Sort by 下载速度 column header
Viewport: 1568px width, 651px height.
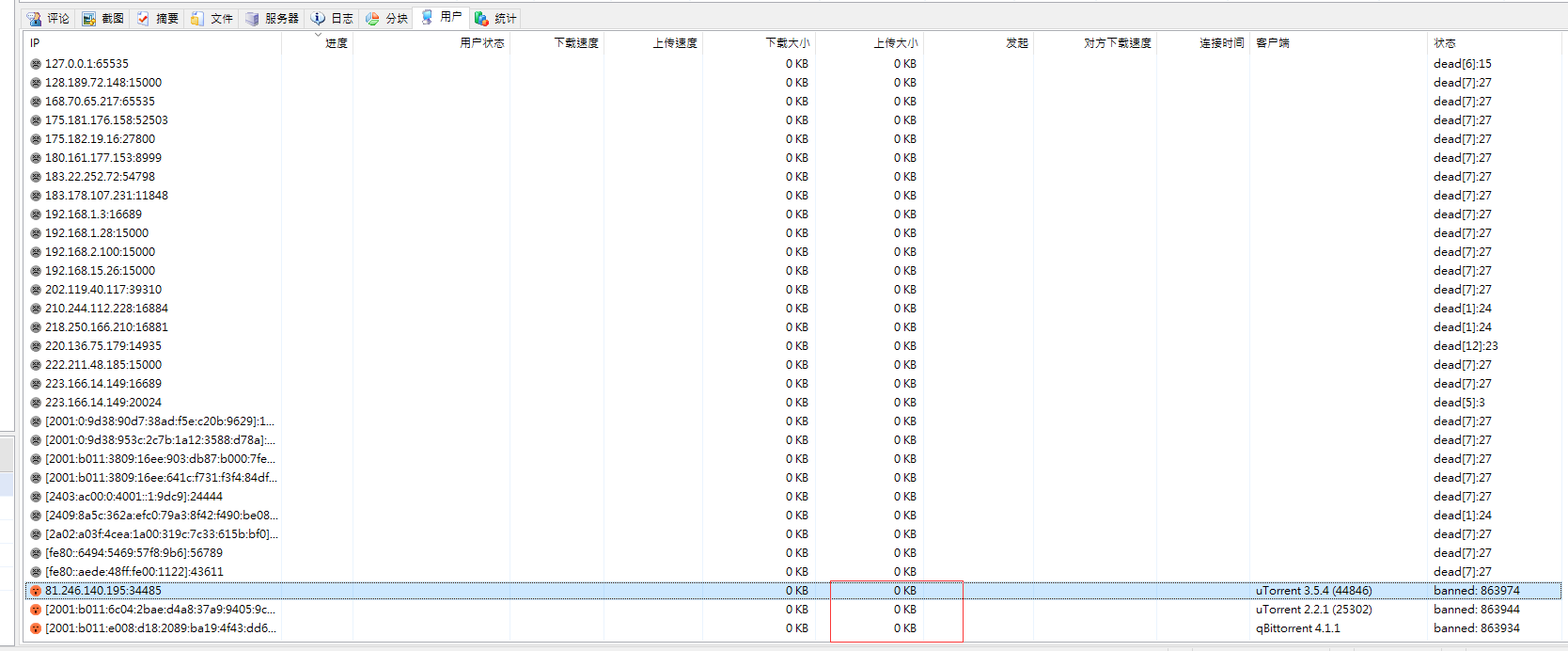coord(576,43)
